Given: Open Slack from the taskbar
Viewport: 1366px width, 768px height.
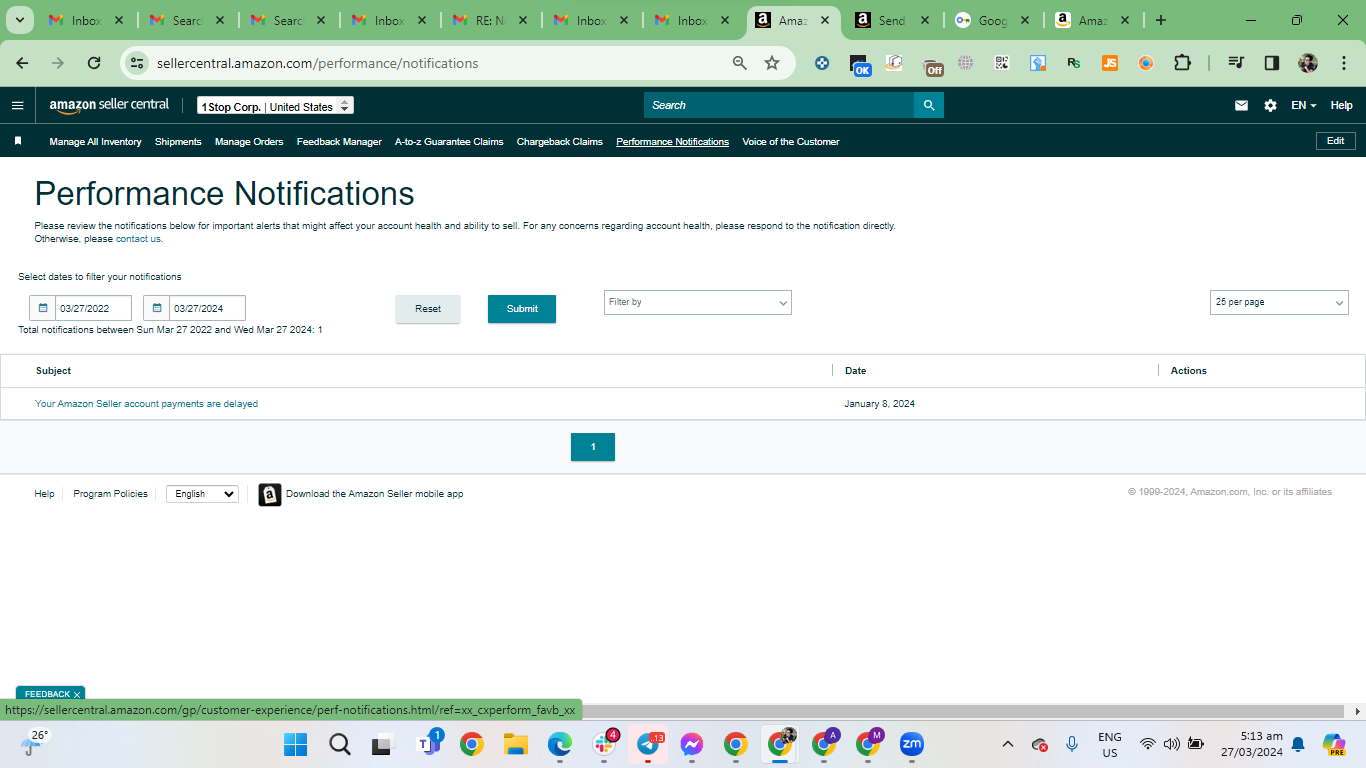Looking at the screenshot, I should [604, 745].
